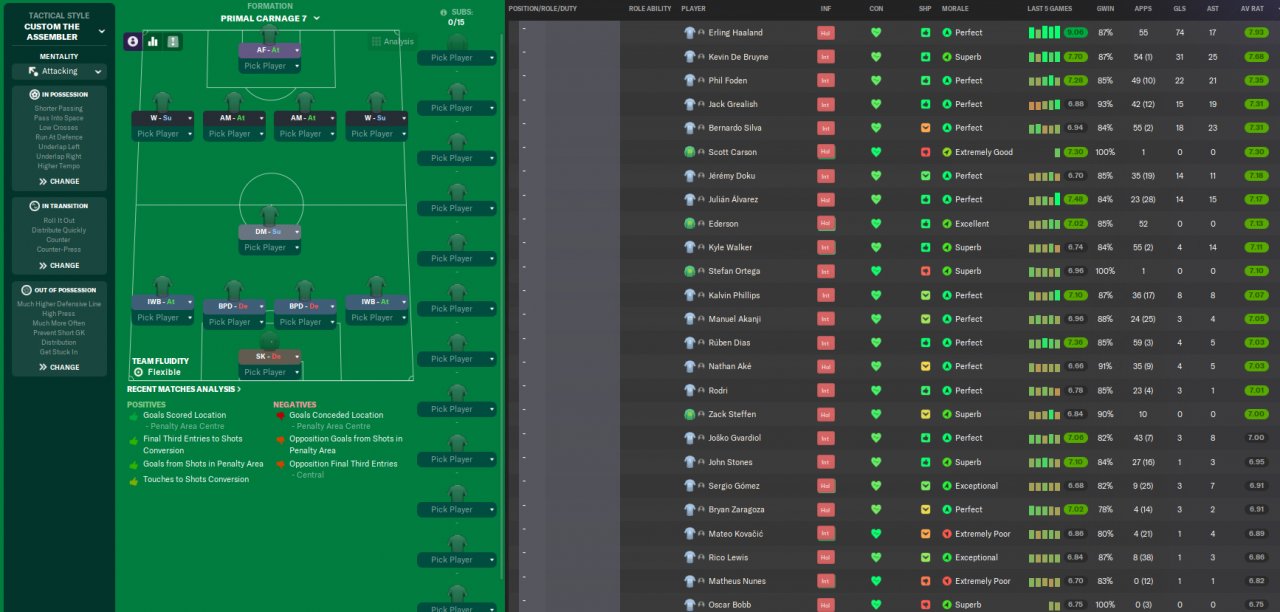
Task: Click the Subs info icon
Action: (x=444, y=13)
